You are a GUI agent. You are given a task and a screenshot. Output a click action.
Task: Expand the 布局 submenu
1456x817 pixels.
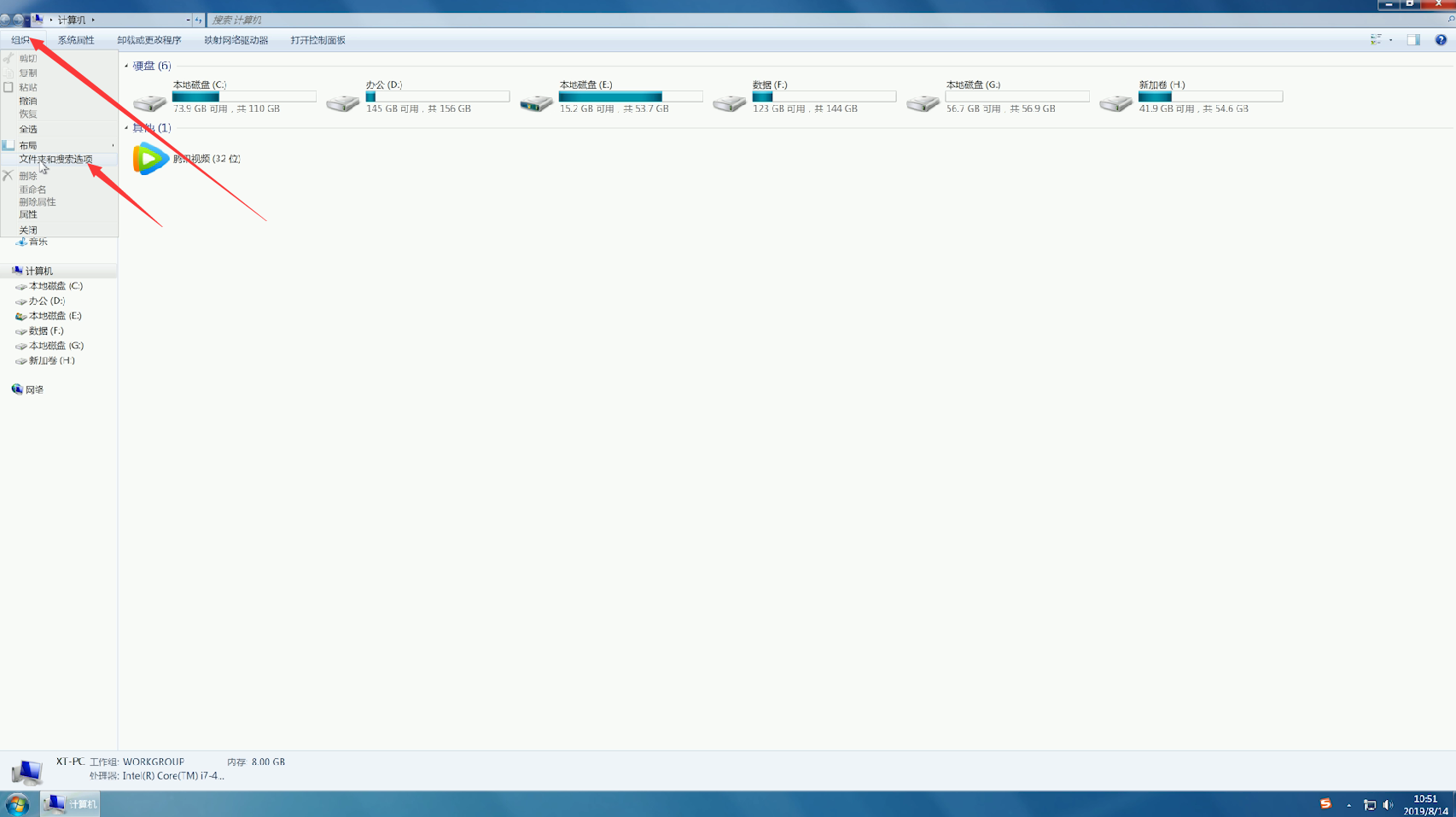click(x=59, y=145)
